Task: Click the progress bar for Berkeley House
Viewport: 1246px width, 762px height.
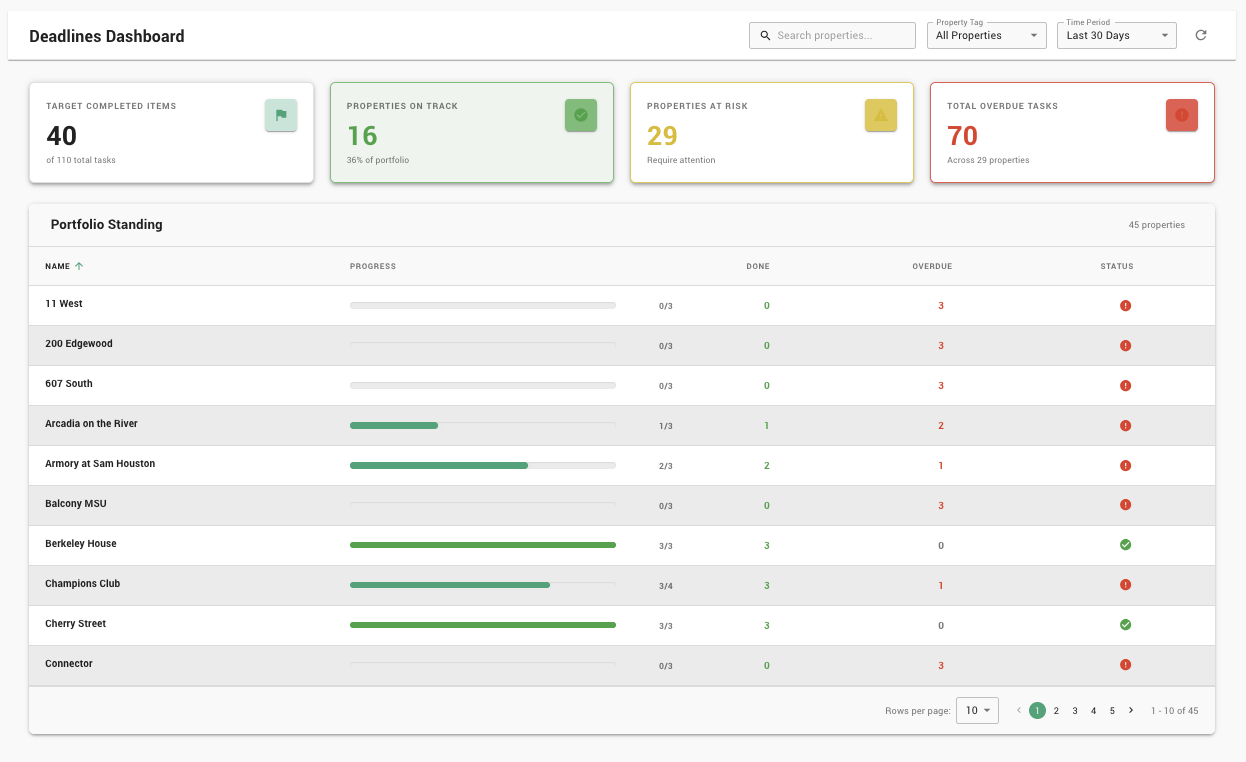Action: pyautogui.click(x=483, y=545)
